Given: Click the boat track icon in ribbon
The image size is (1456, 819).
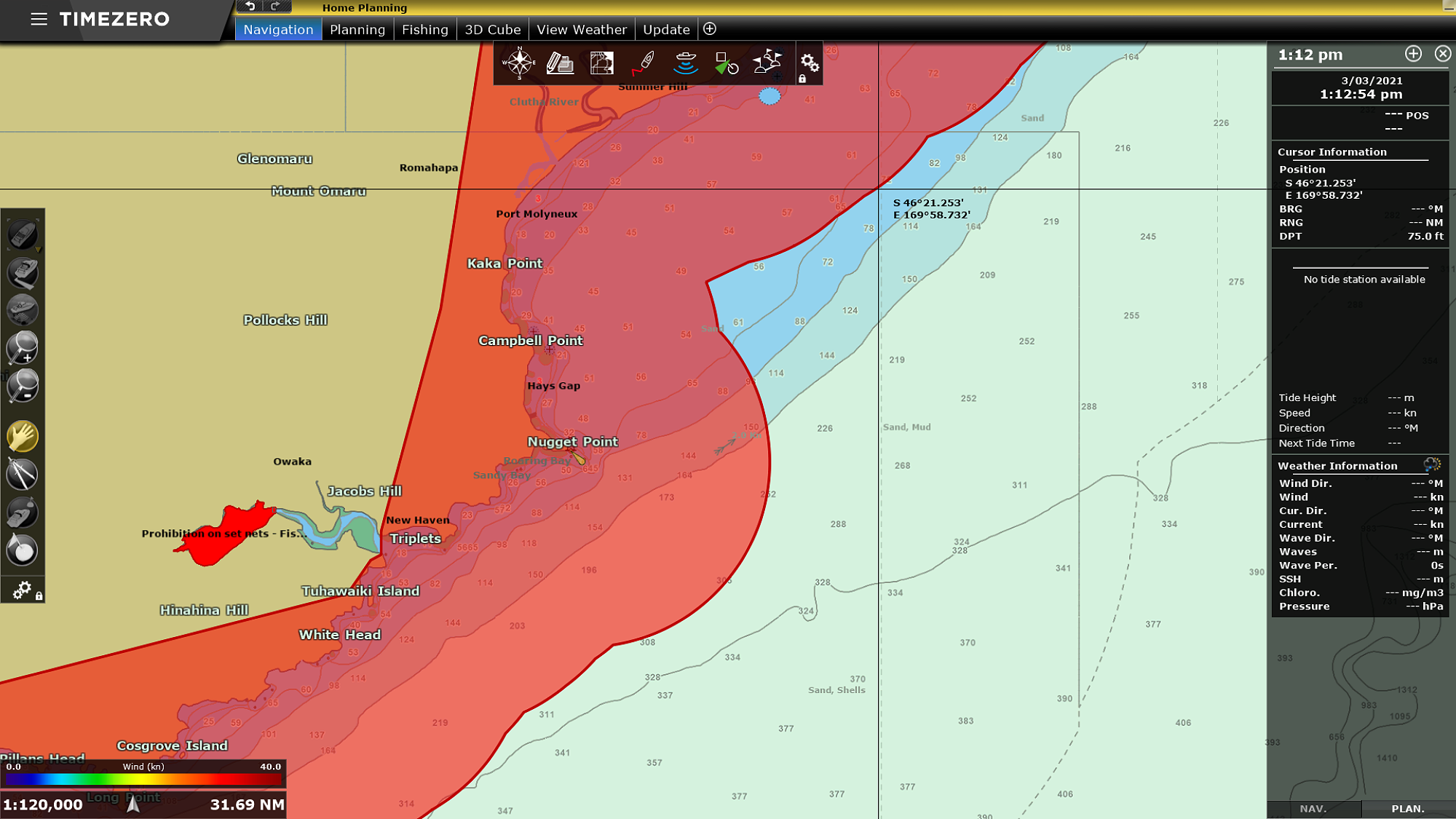Looking at the screenshot, I should (644, 63).
